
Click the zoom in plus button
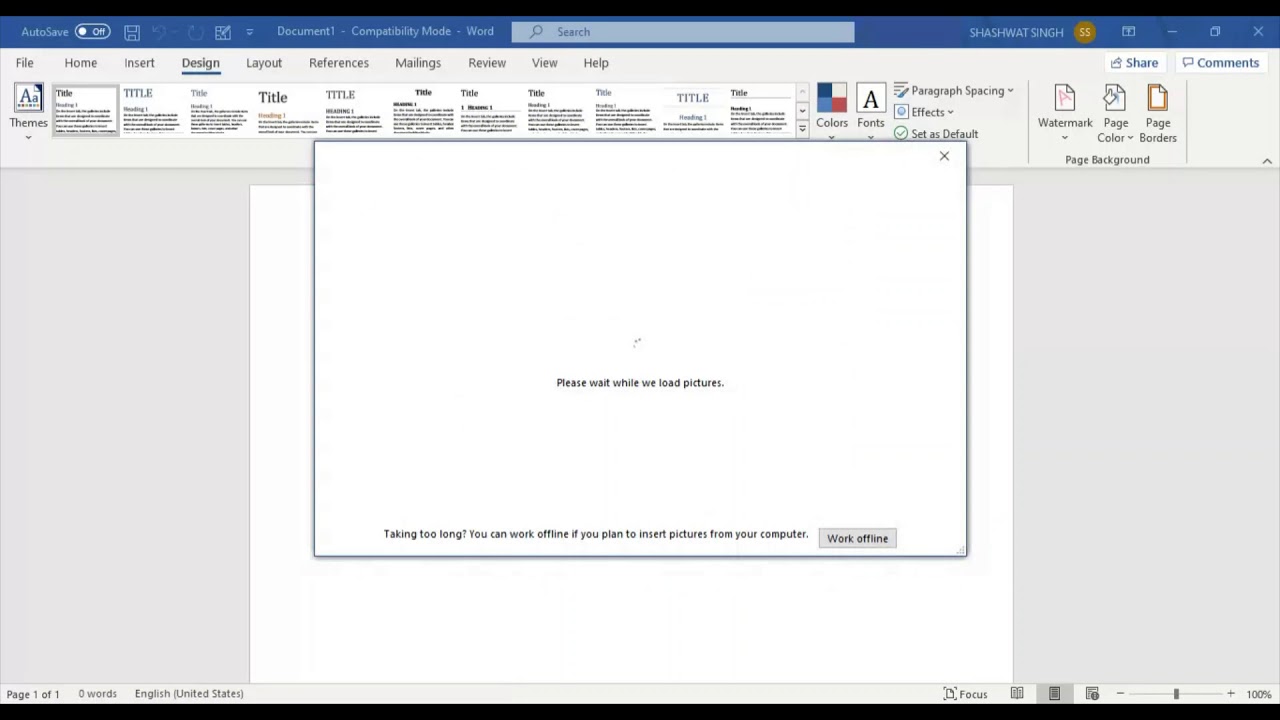pos(1231,694)
